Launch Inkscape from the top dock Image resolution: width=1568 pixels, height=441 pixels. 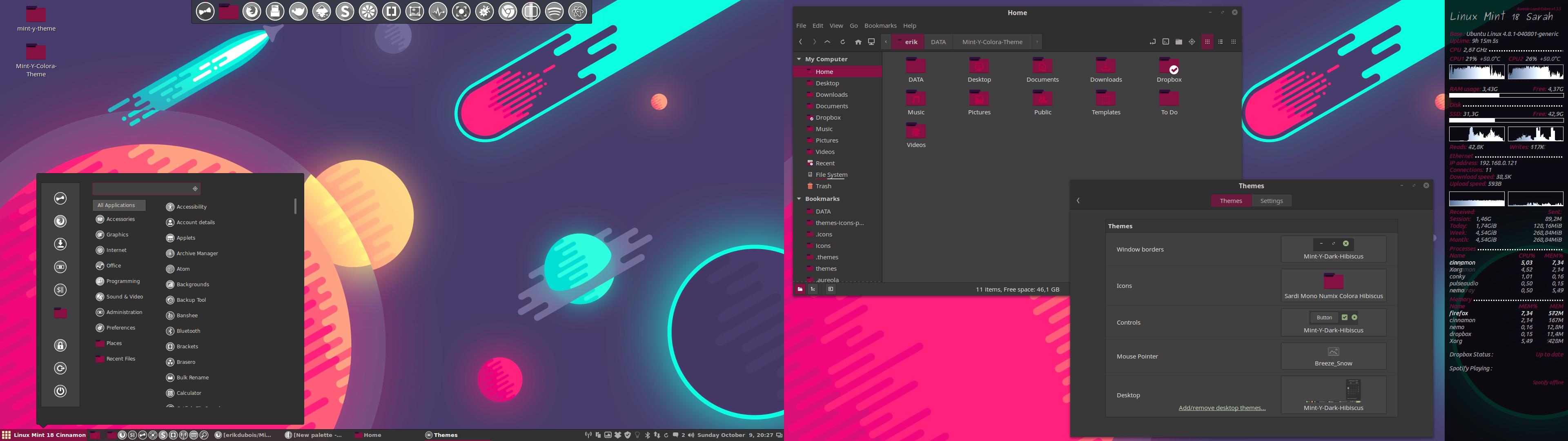click(322, 11)
